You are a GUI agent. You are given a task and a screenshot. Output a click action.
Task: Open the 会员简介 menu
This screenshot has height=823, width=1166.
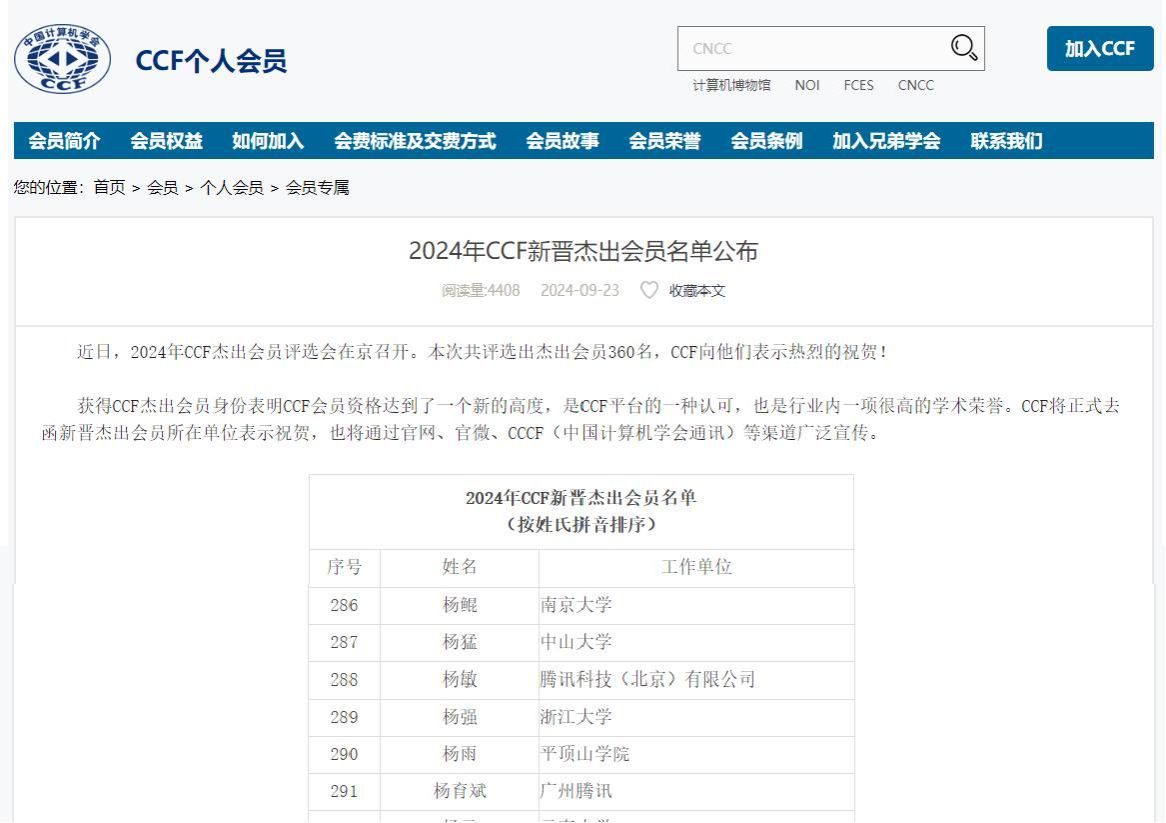click(x=64, y=142)
